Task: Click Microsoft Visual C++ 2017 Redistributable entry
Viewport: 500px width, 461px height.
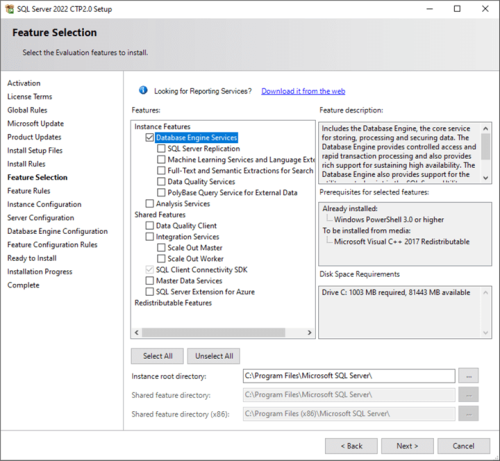Action: pos(402,241)
